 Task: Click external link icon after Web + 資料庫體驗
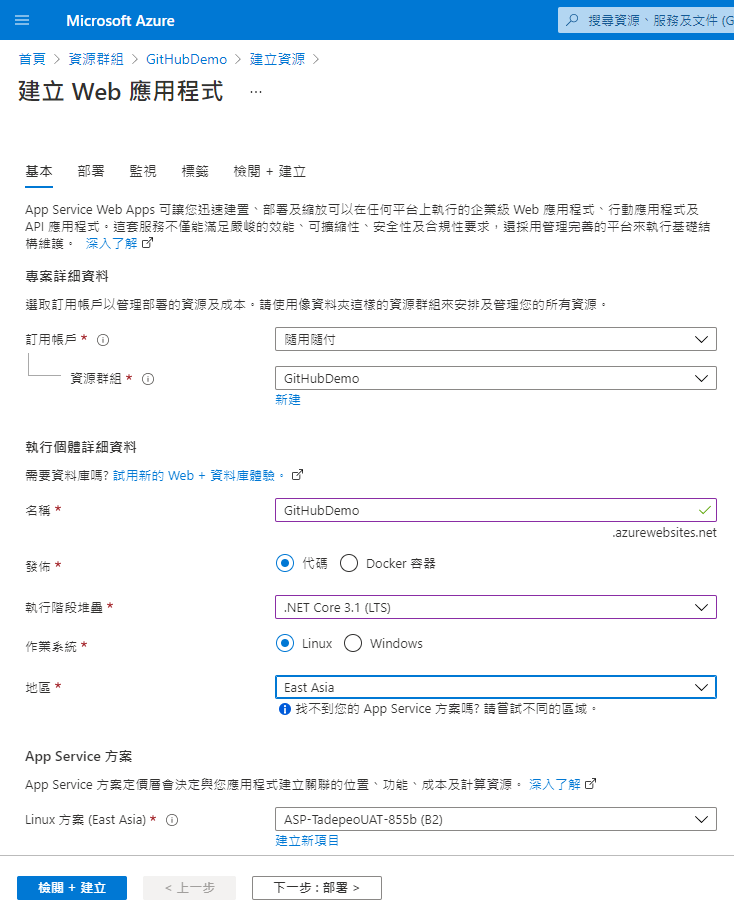click(x=297, y=475)
